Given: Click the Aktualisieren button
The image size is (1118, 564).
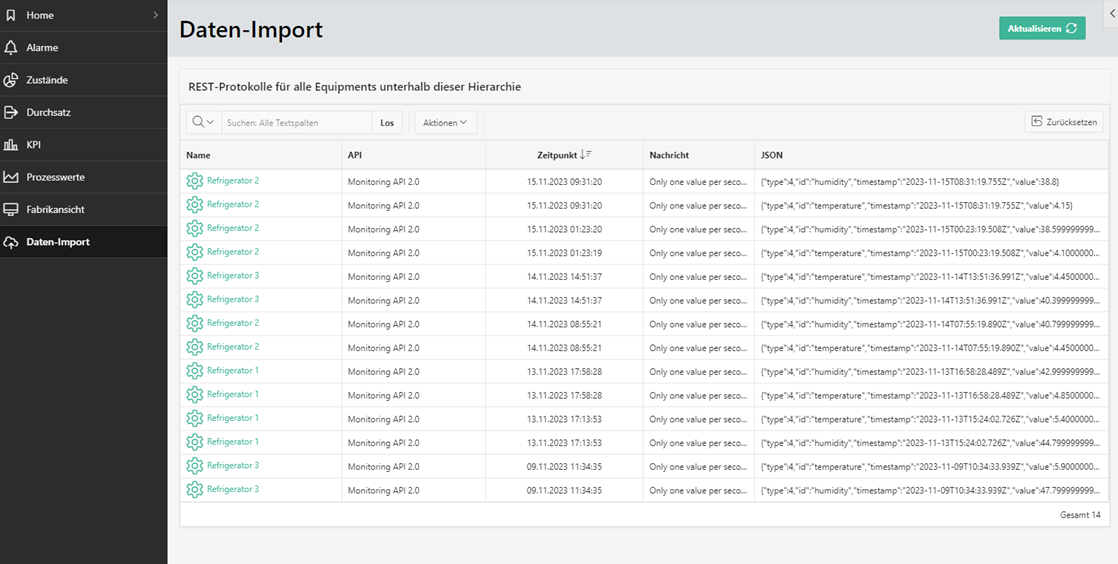Looking at the screenshot, I should coord(1042,29).
